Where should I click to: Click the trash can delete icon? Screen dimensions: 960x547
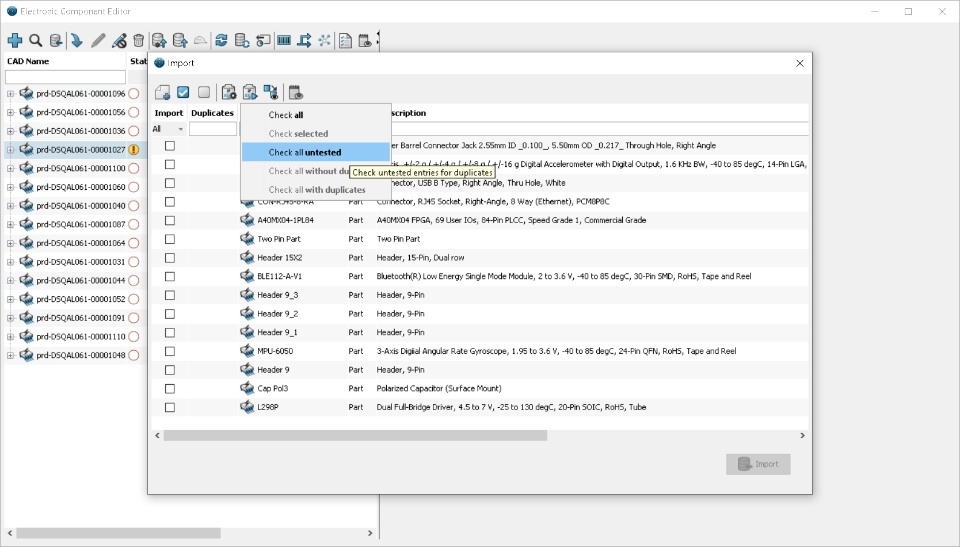(139, 40)
